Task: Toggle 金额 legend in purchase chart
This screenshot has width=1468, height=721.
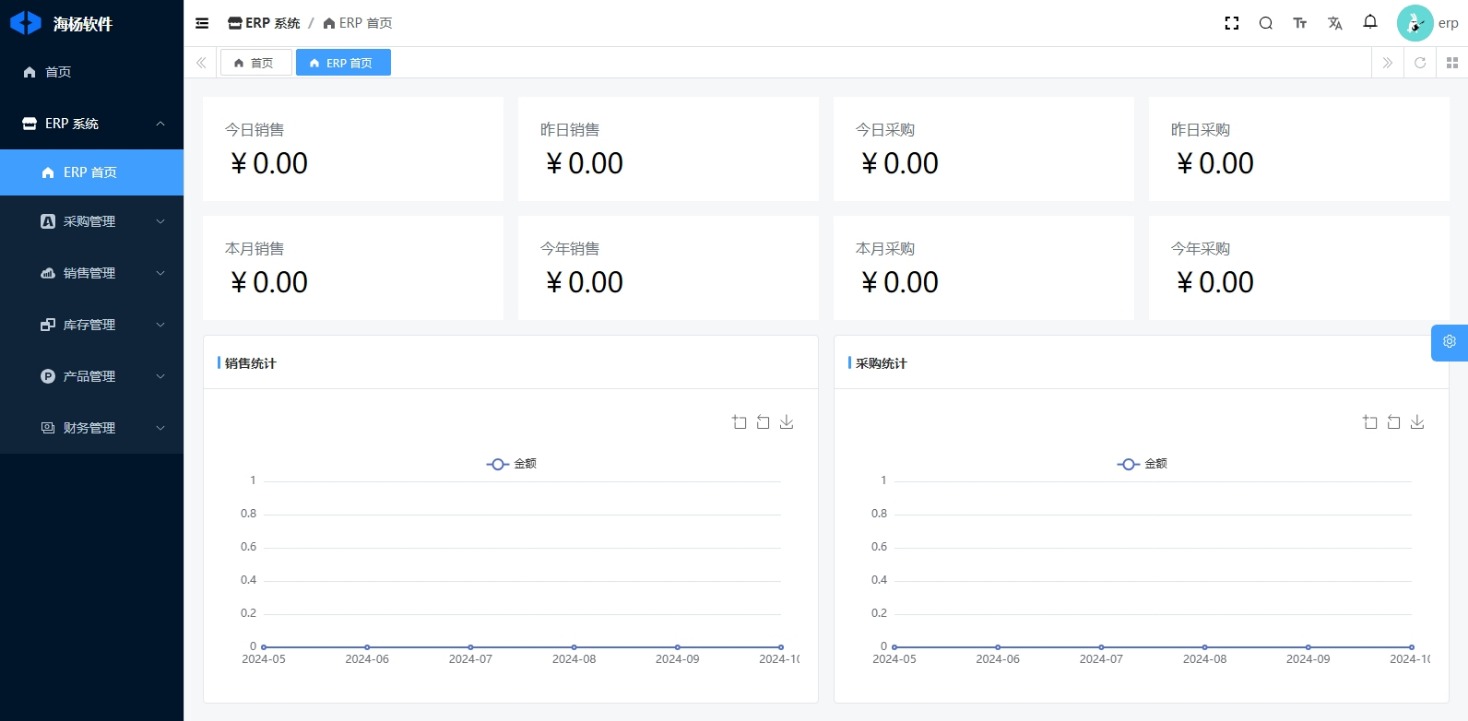Action: tap(1142, 464)
